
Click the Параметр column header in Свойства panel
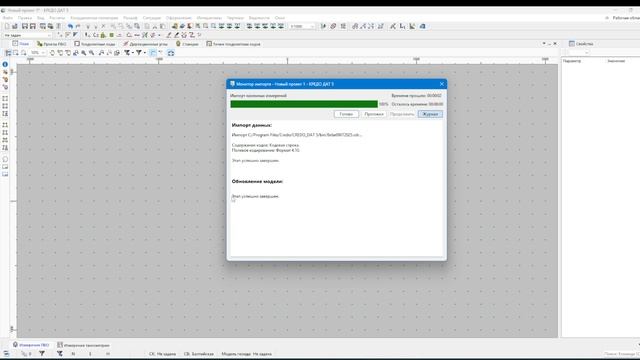[572, 61]
